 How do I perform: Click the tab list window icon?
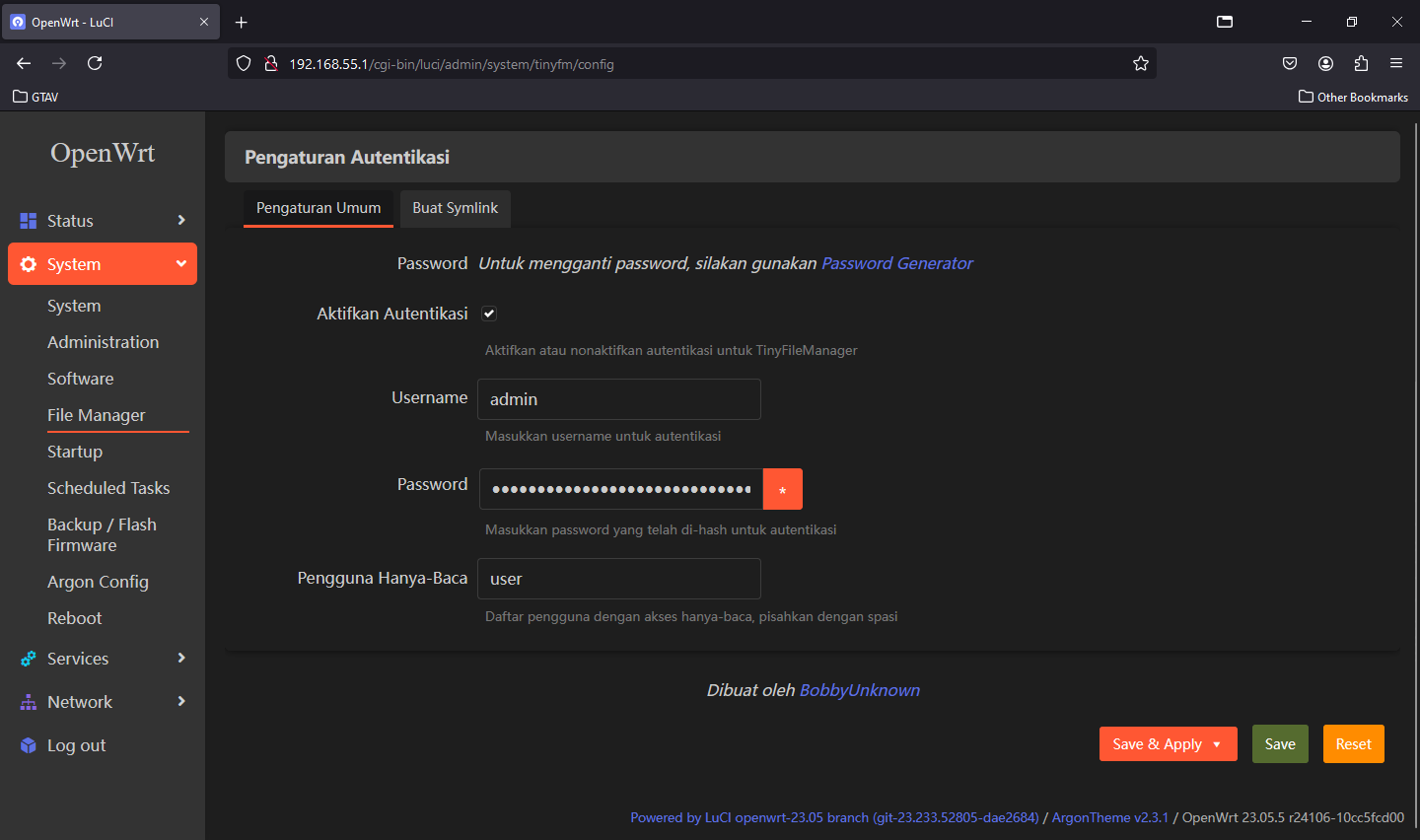pos(1225,22)
